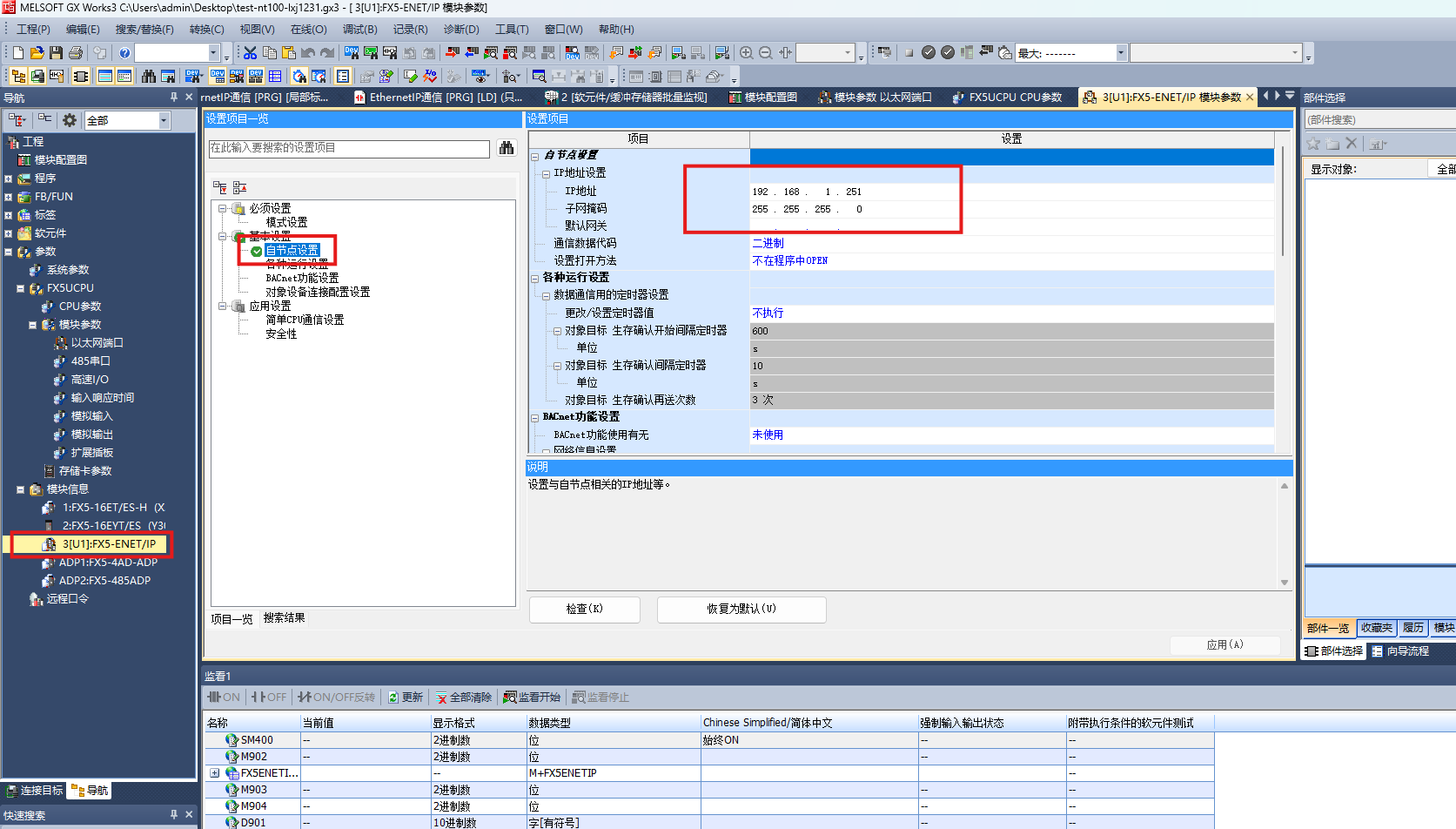Click 更新 in watch toolbar
The height and width of the screenshot is (829, 1456).
click(406, 697)
